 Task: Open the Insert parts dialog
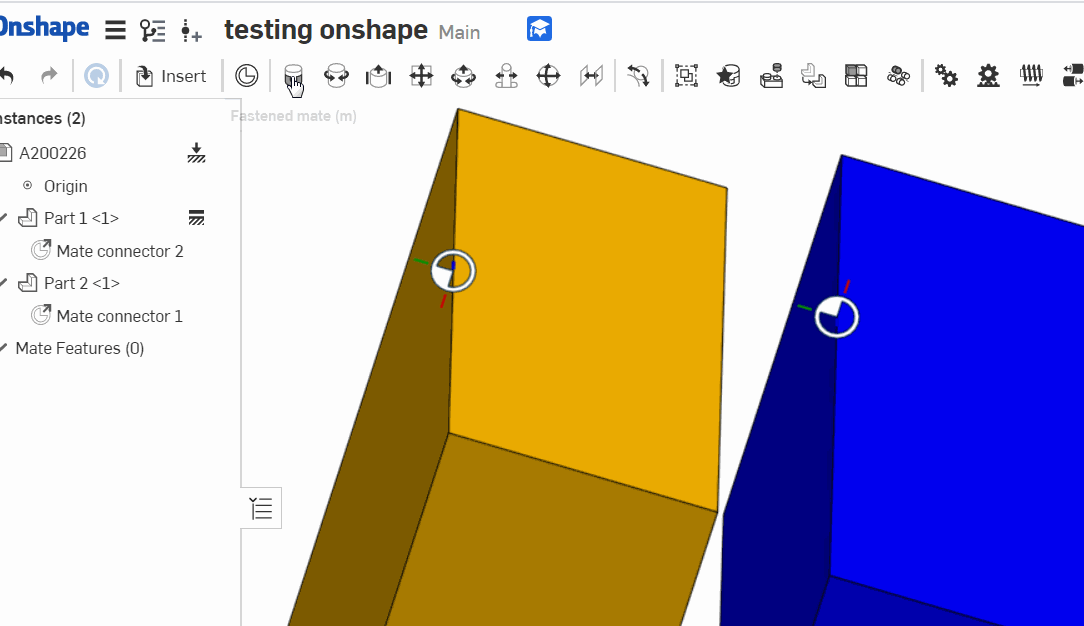(171, 76)
